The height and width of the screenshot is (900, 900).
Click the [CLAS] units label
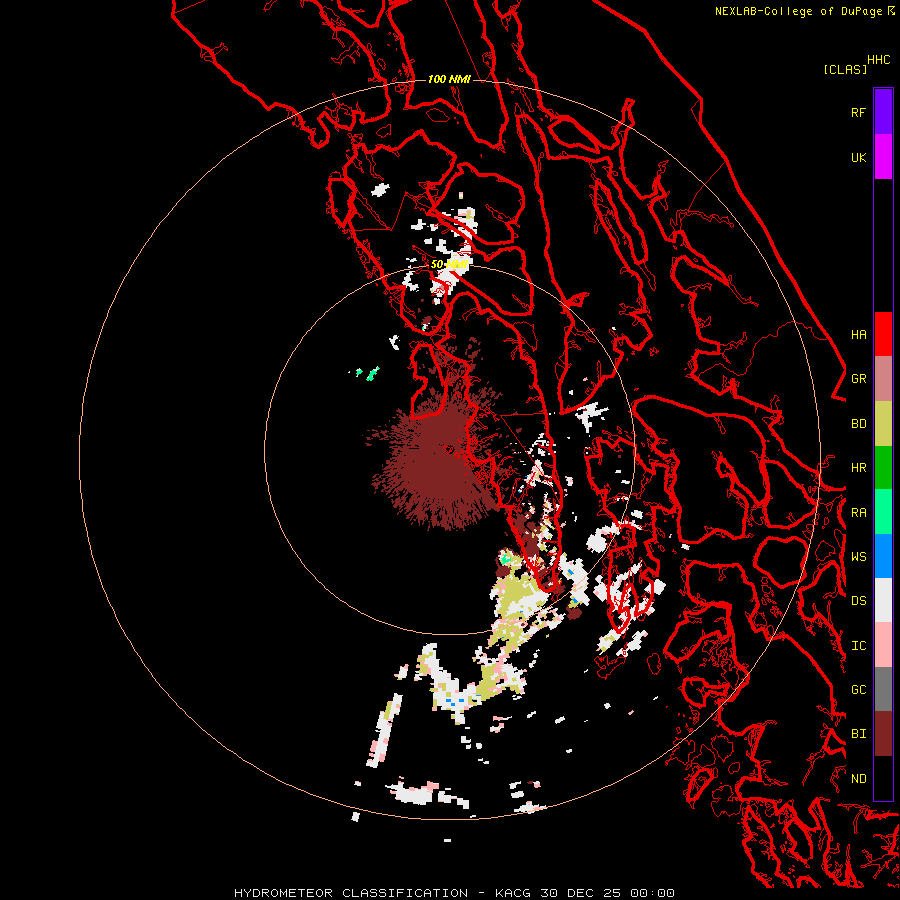(845, 69)
